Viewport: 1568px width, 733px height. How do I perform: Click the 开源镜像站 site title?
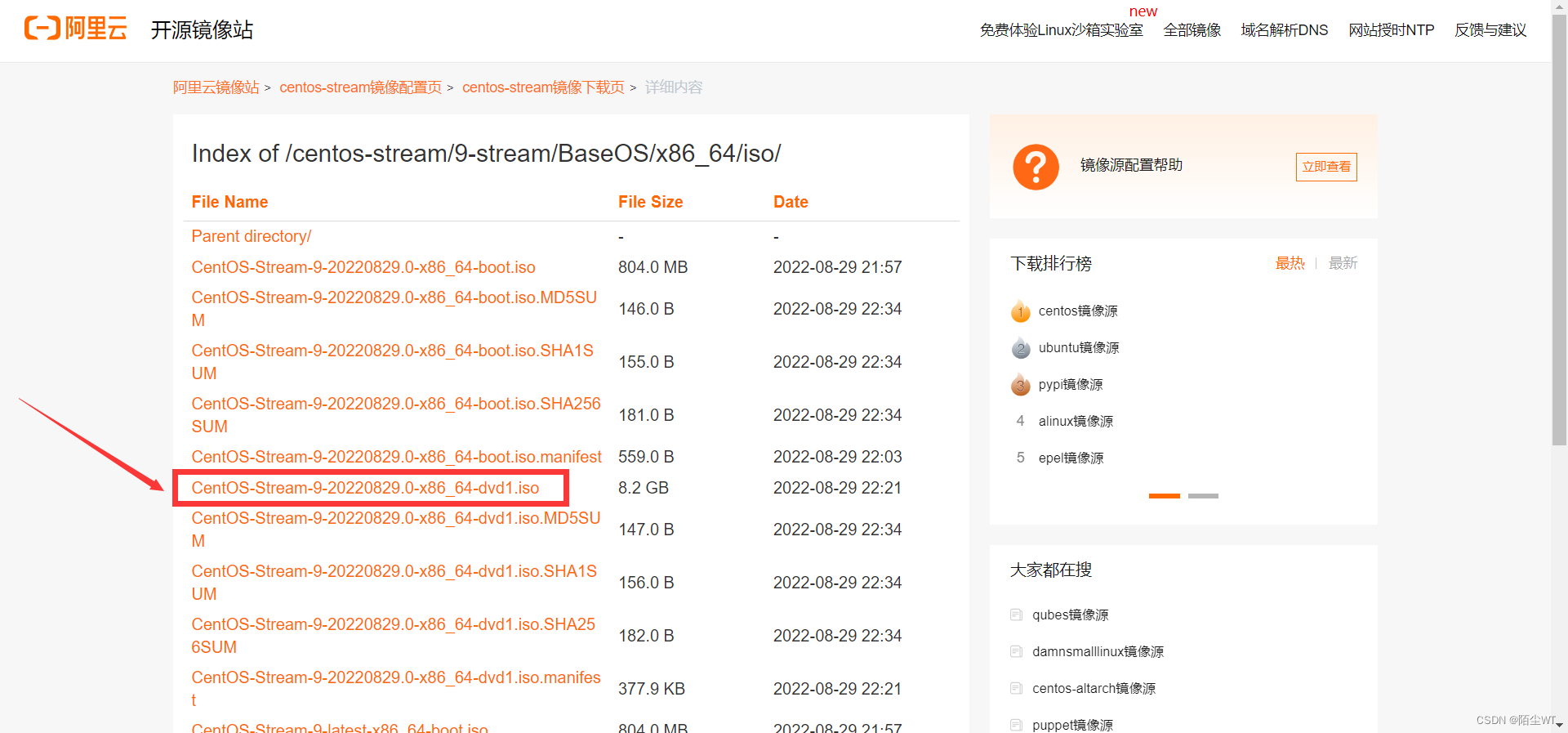pos(202,30)
